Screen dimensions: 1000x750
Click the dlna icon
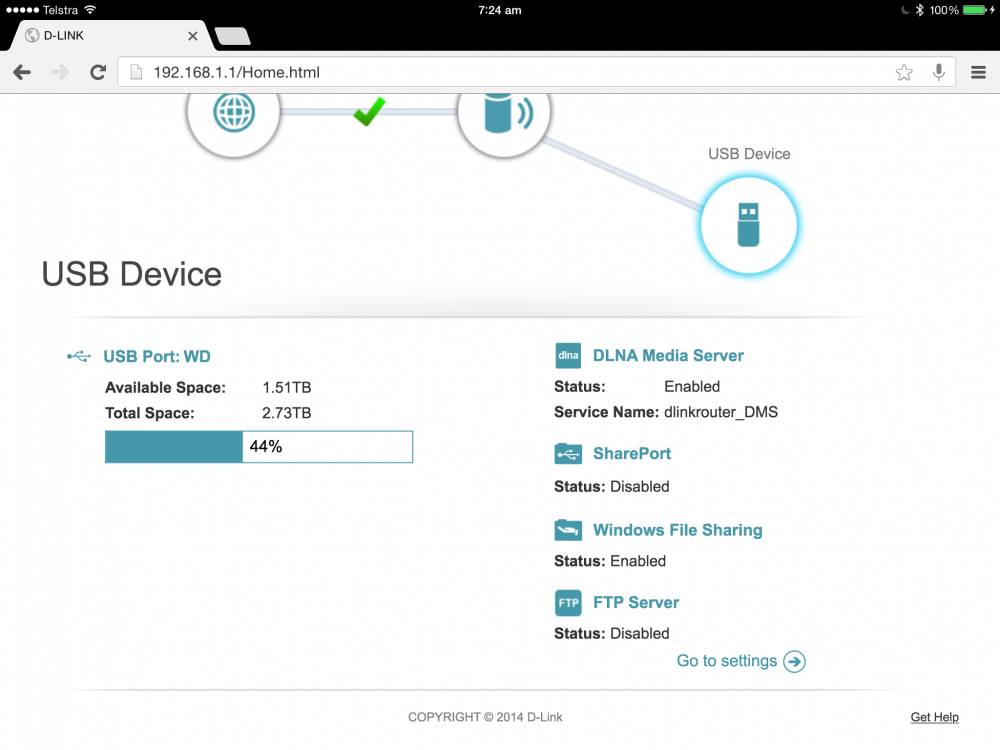568,355
